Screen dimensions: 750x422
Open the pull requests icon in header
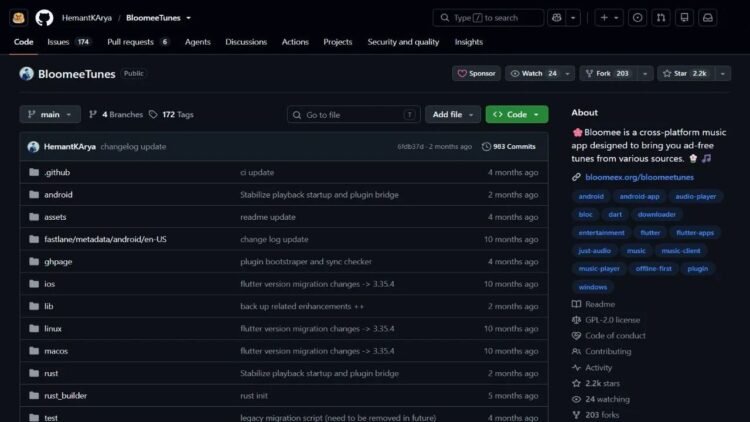pos(661,18)
